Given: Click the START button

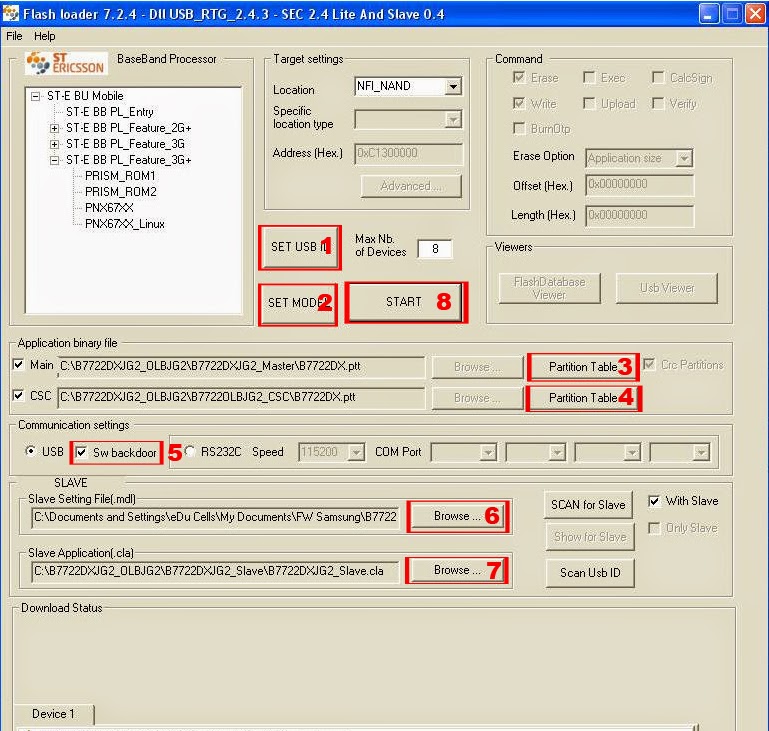Looking at the screenshot, I should coord(405,302).
